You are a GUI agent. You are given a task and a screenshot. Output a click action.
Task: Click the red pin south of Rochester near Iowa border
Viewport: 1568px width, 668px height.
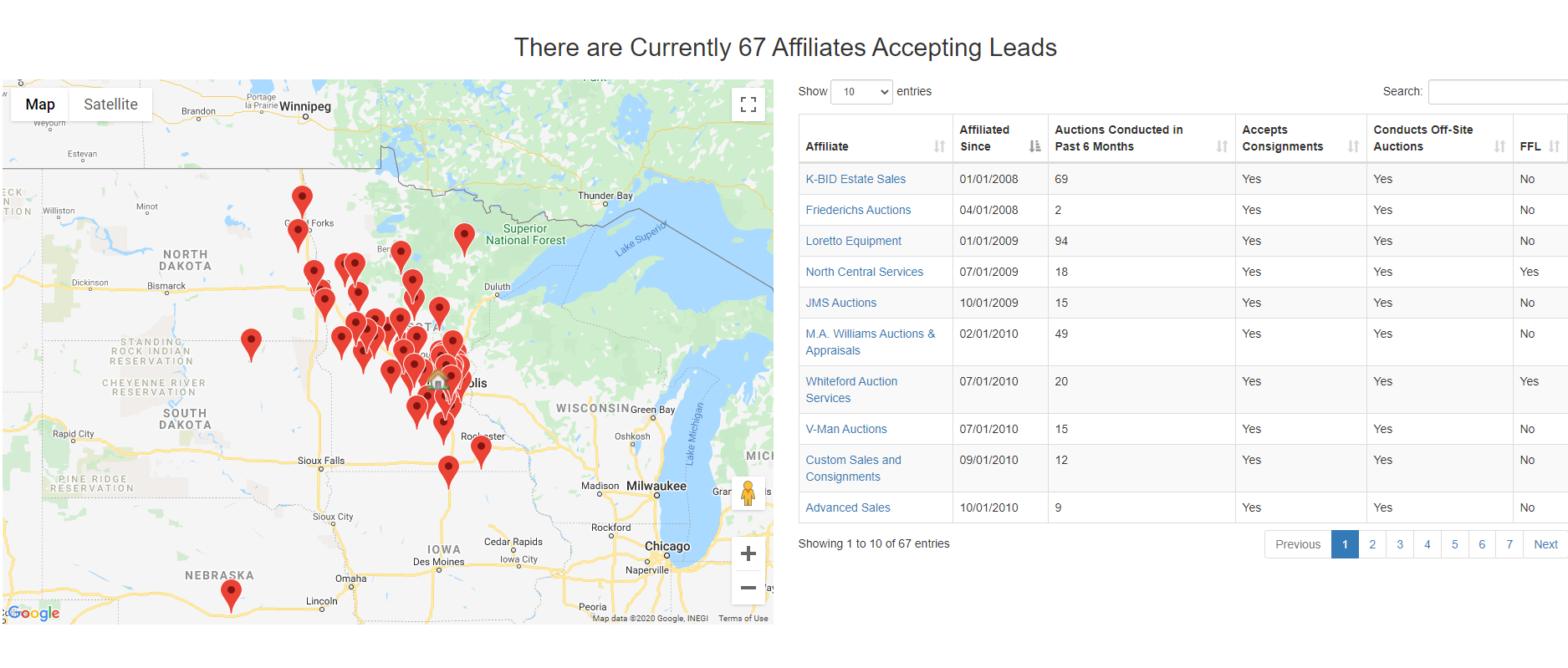click(448, 472)
